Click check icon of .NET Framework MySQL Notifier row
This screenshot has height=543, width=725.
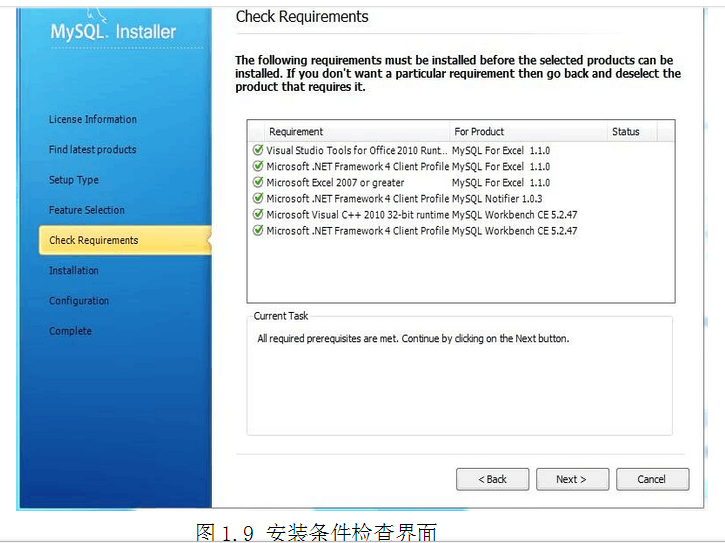(x=258, y=198)
